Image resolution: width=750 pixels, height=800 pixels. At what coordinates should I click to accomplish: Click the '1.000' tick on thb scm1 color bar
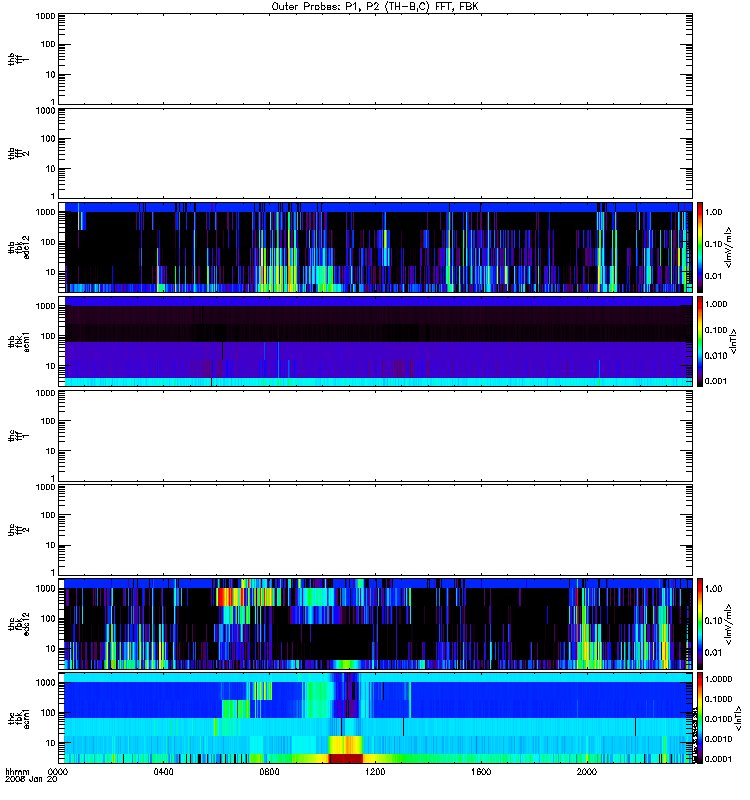tap(716, 304)
